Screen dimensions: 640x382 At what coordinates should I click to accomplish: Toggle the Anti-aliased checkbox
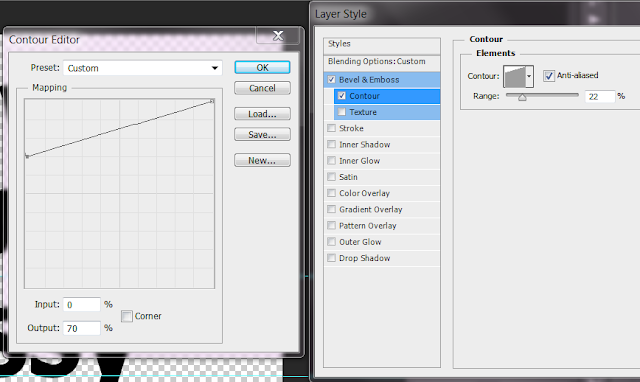pyautogui.click(x=549, y=76)
